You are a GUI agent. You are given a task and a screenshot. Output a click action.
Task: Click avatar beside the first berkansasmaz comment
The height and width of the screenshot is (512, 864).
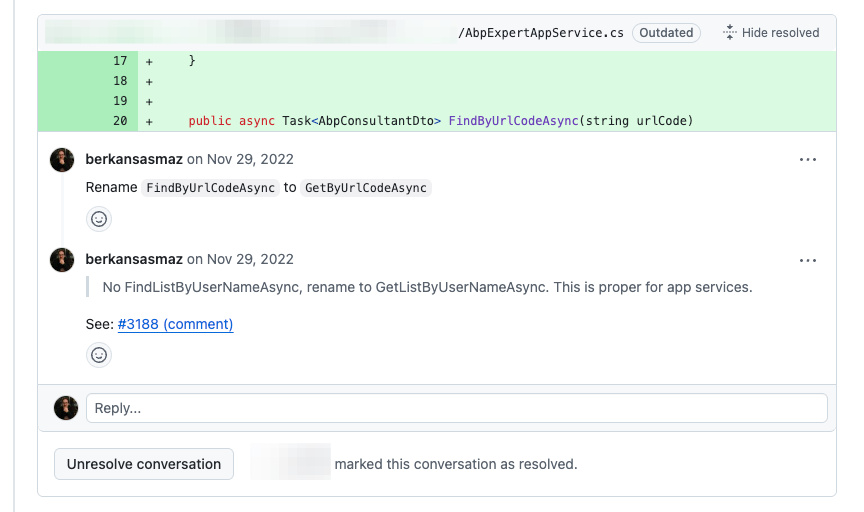click(x=62, y=160)
